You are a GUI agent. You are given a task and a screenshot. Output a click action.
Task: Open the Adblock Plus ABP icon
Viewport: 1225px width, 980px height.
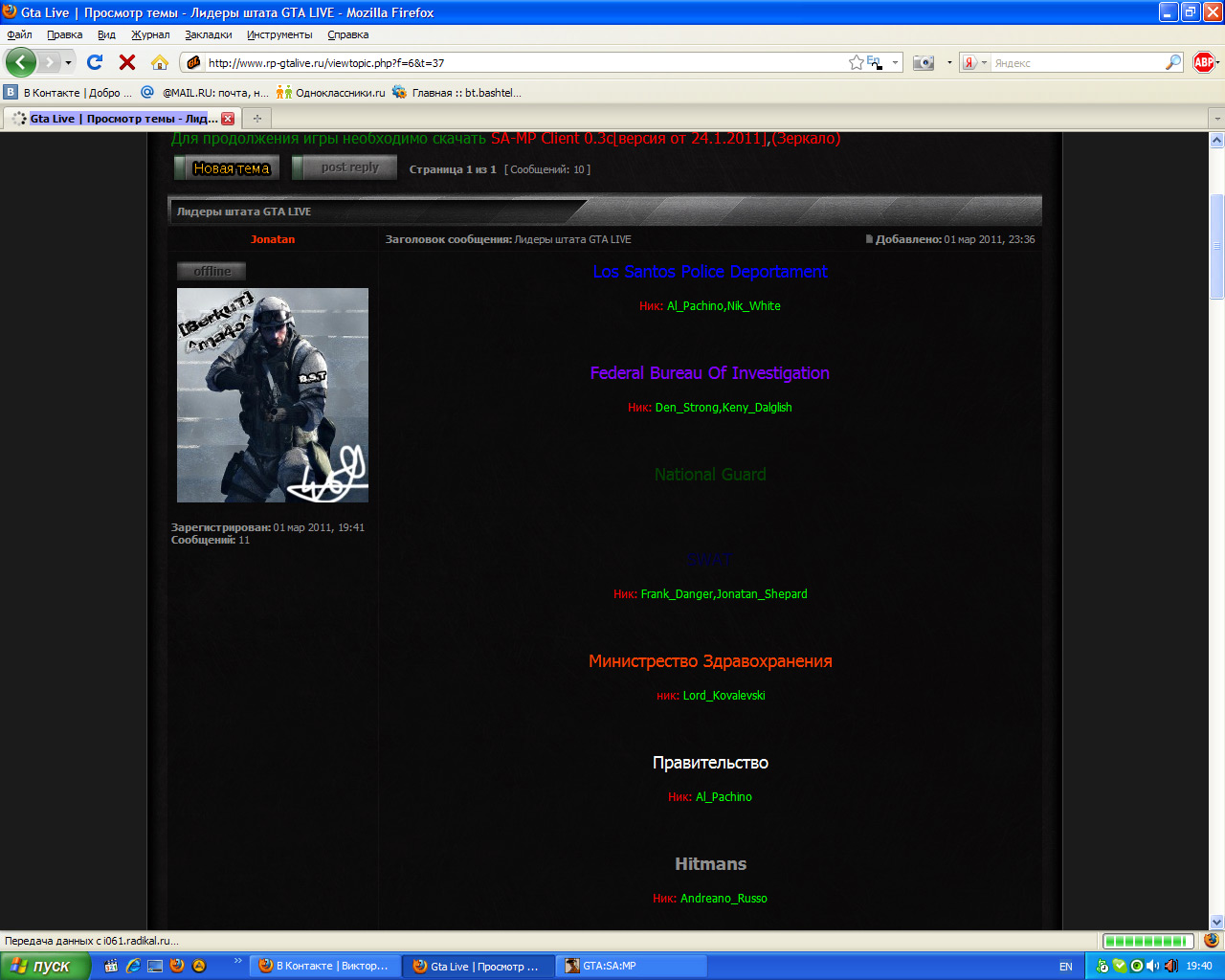coord(1204,62)
